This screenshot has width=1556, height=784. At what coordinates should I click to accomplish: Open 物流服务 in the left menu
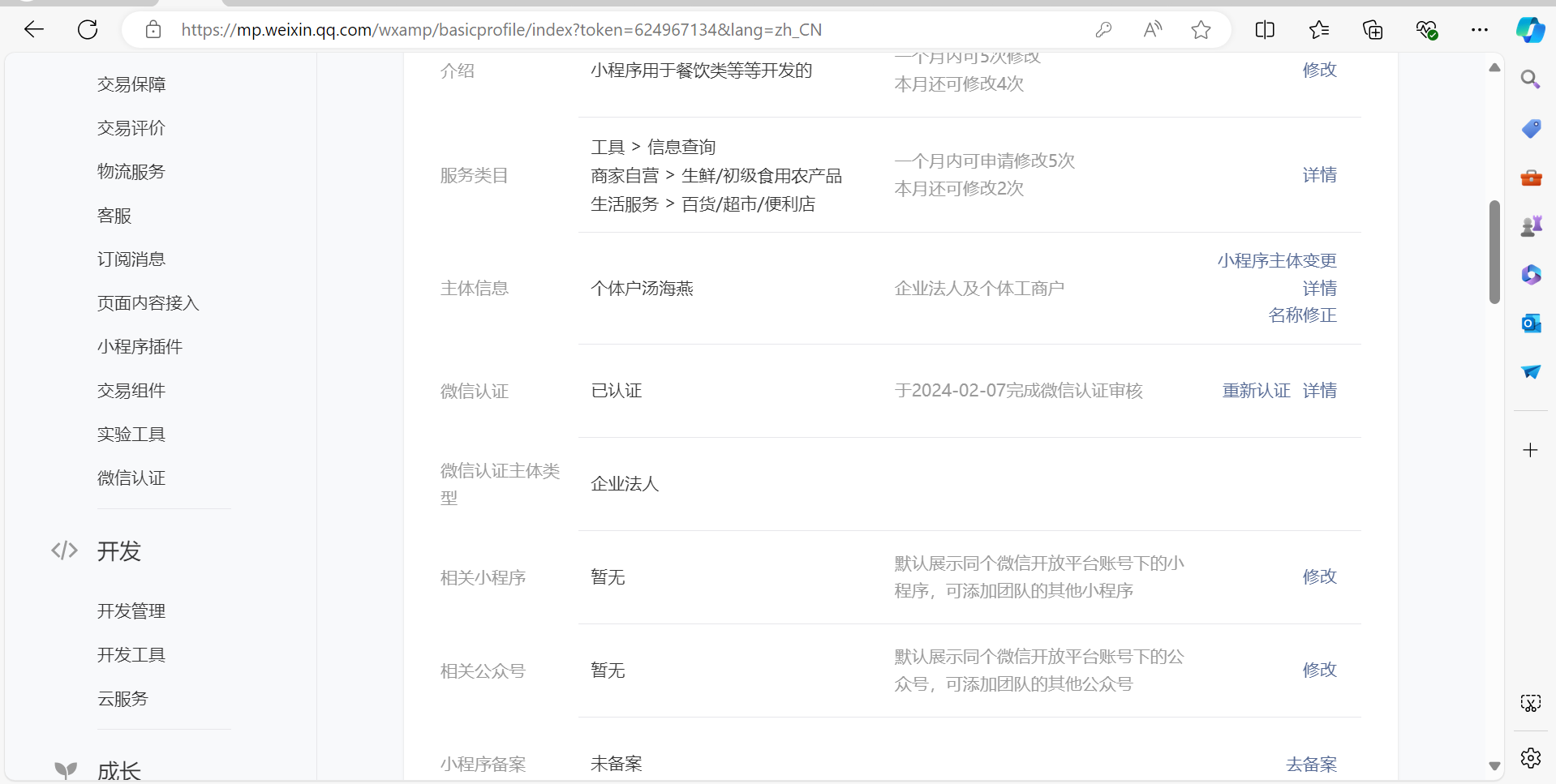131,172
